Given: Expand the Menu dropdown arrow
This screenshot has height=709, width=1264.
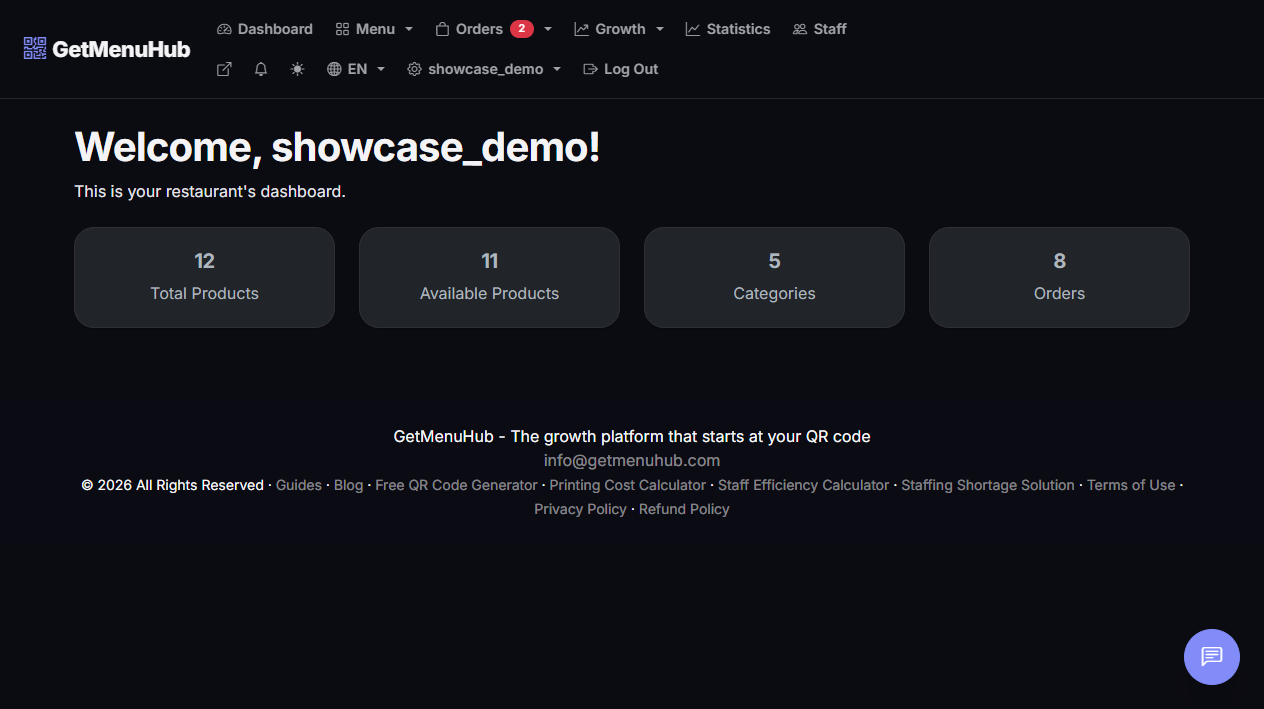Looking at the screenshot, I should tap(408, 29).
